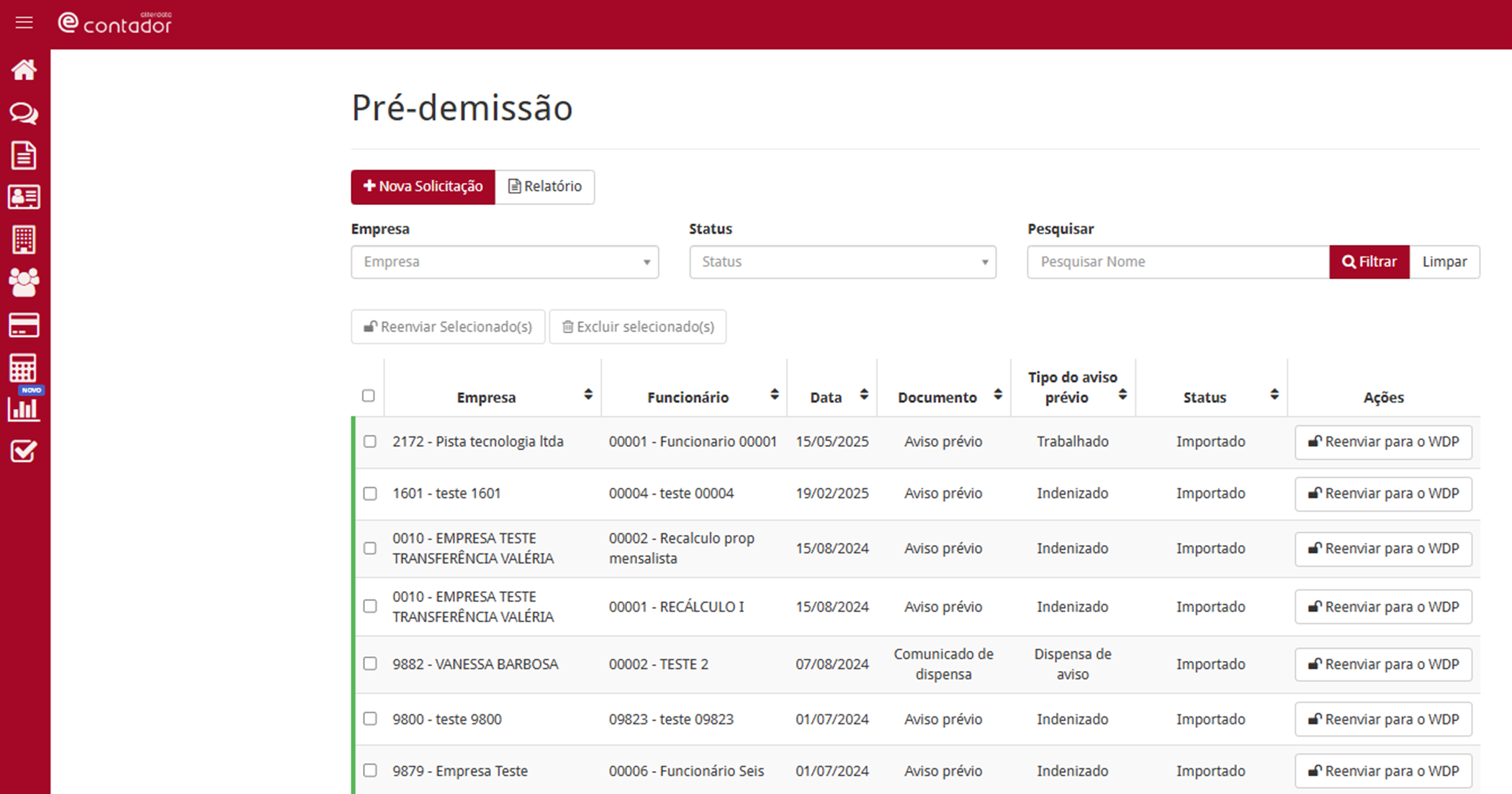Image resolution: width=1512 pixels, height=794 pixels.
Task: Click the bar chart icon marked NOVO
Action: (x=24, y=409)
